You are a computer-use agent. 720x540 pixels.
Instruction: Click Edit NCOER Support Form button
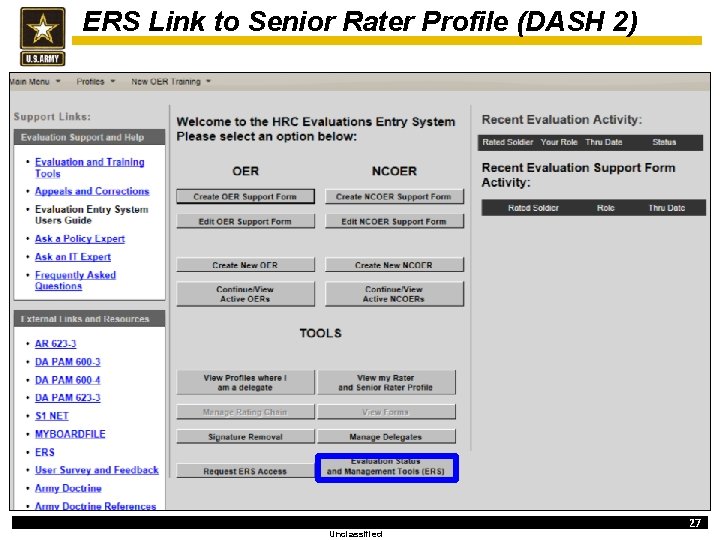tap(394, 221)
